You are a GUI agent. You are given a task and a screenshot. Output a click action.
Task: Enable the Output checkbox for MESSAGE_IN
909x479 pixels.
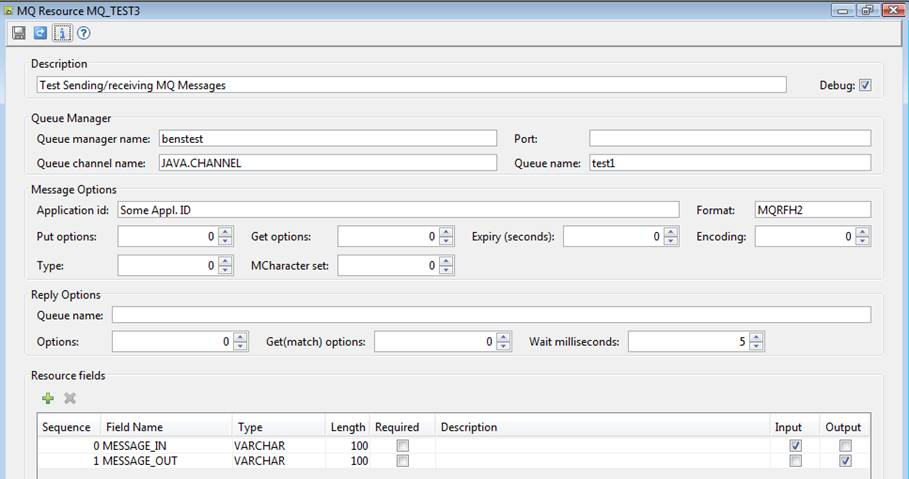(x=846, y=445)
